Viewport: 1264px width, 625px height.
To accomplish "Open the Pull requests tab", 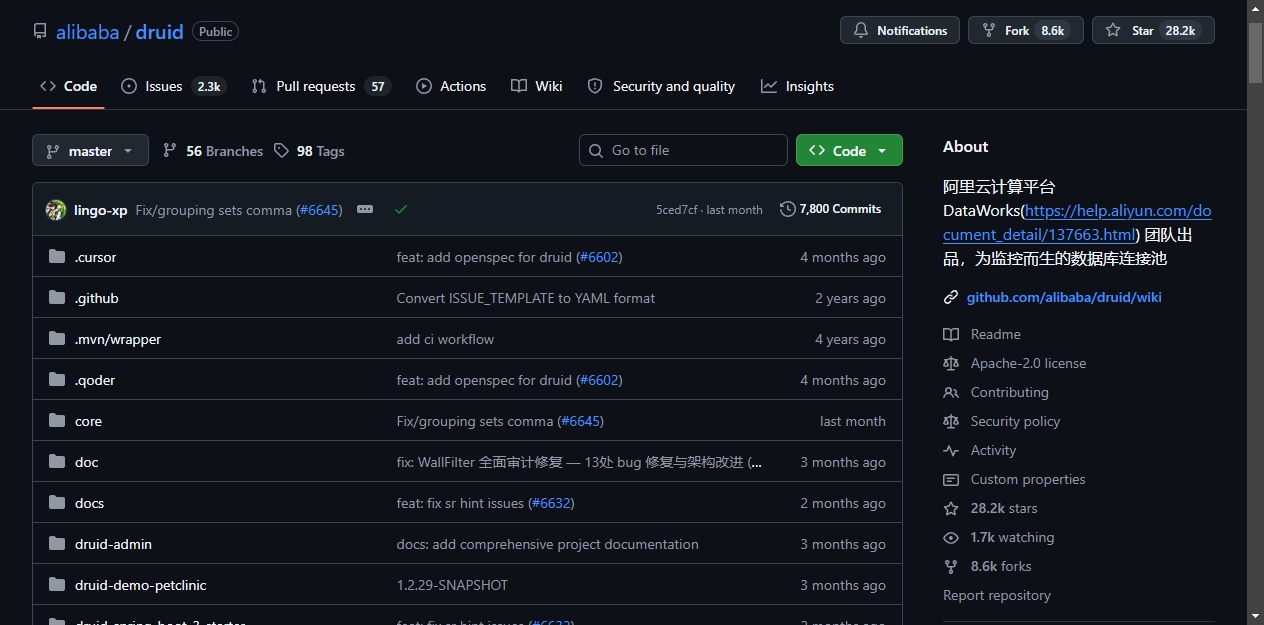I will pos(320,86).
